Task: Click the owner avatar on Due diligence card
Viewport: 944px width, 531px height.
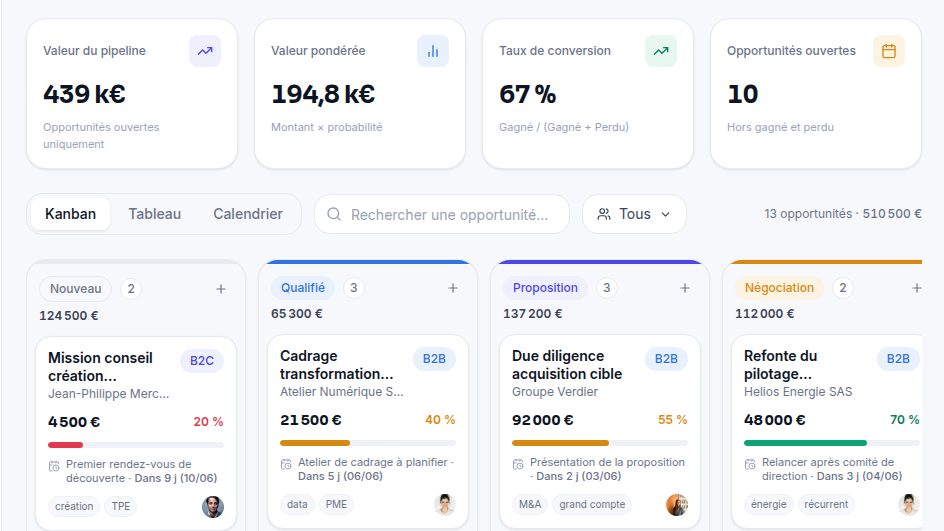Action: coord(677,505)
